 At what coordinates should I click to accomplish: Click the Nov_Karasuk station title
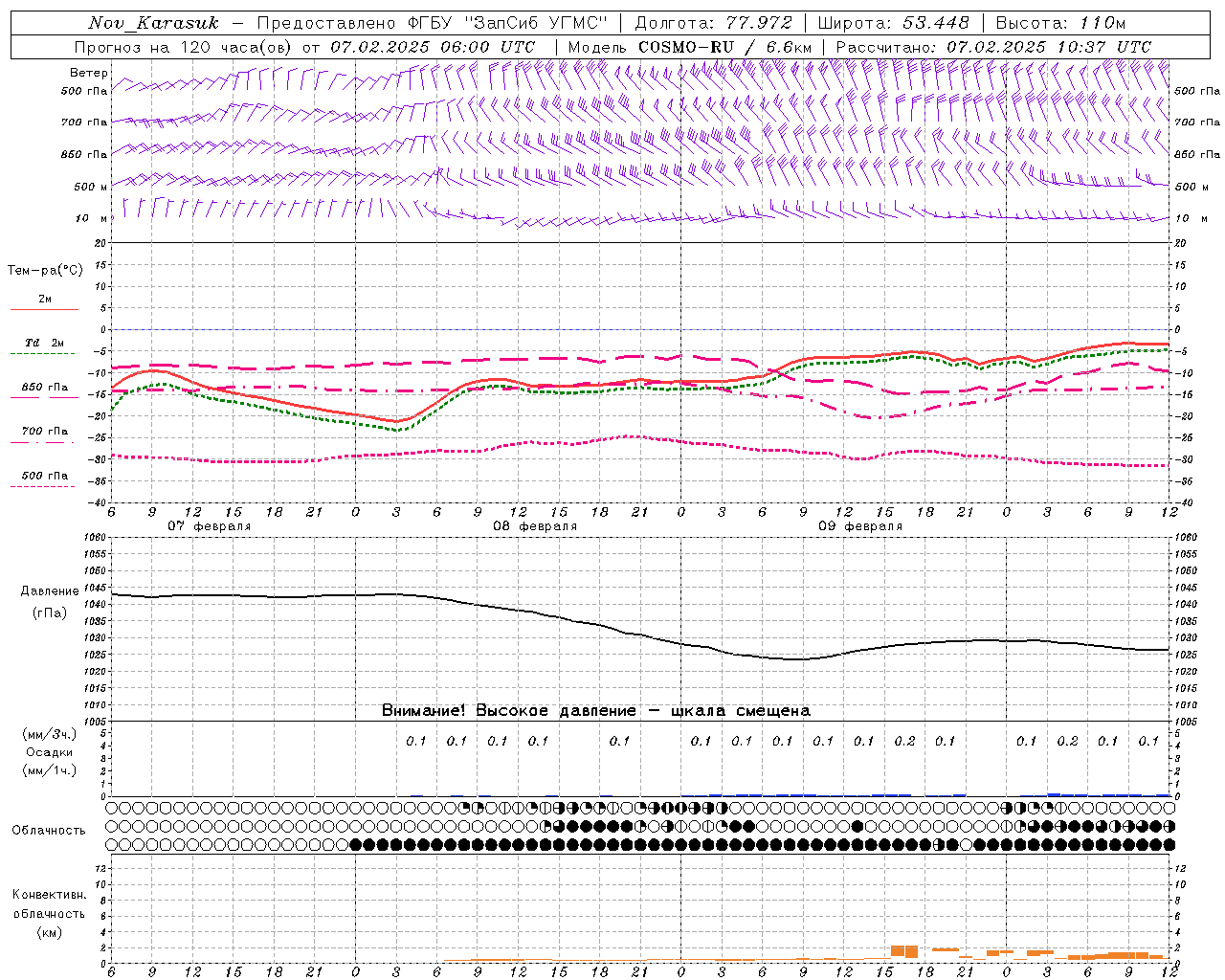coord(153,23)
